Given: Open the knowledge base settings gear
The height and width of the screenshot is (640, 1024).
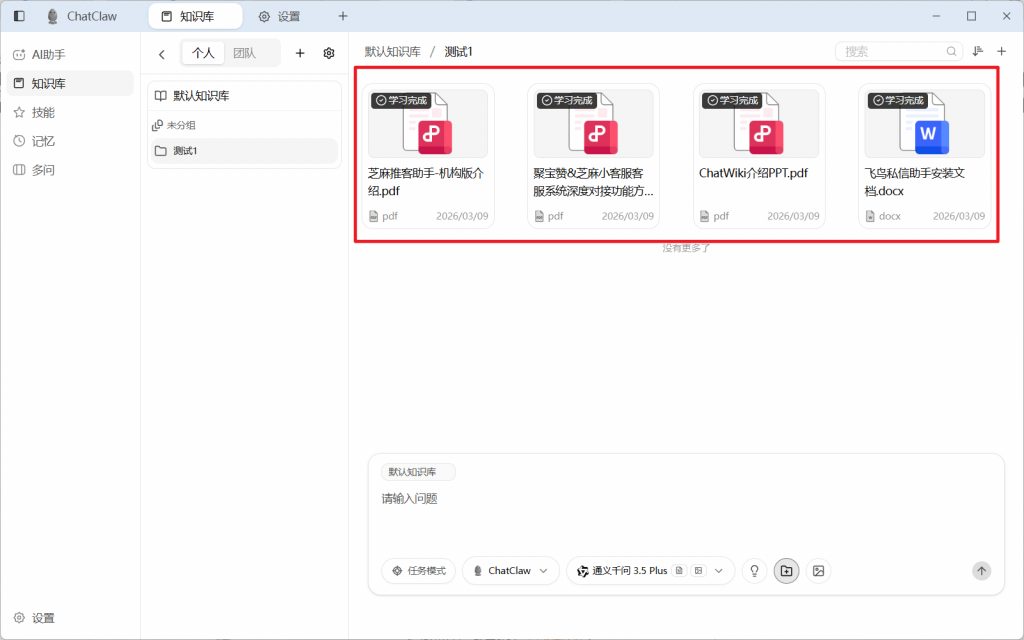Looking at the screenshot, I should point(329,52).
